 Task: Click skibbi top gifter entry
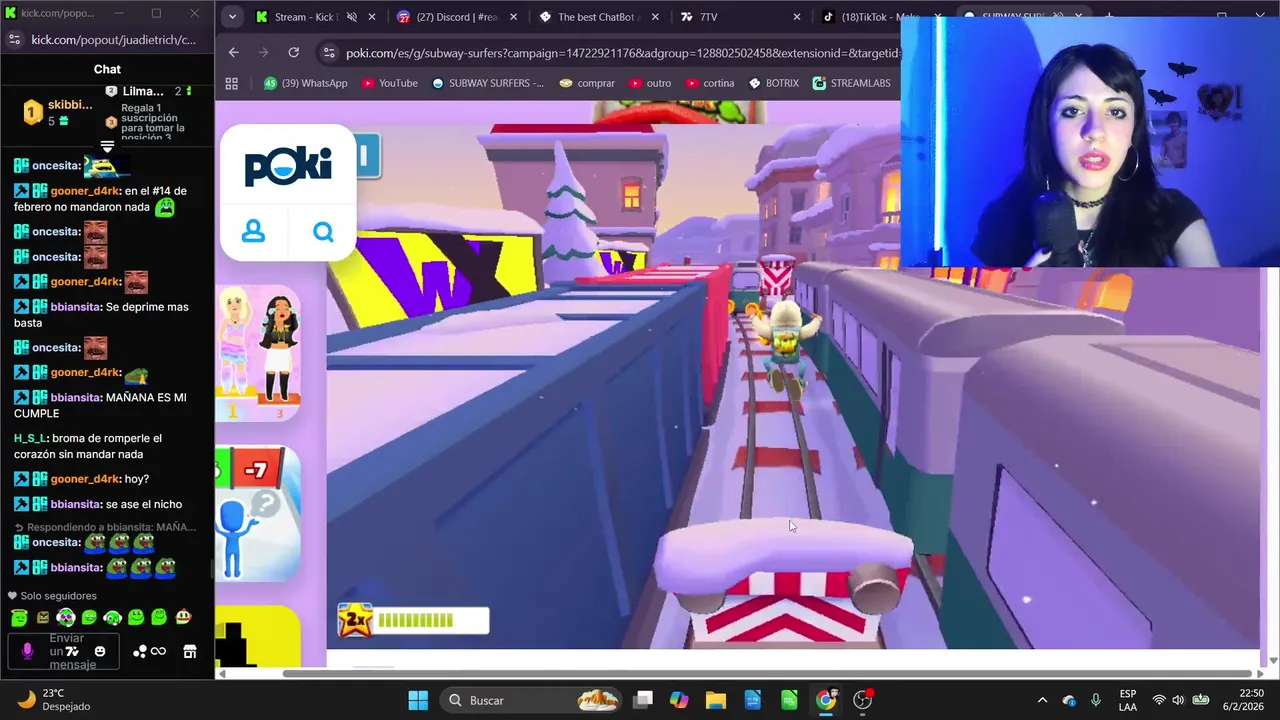tap(58, 112)
